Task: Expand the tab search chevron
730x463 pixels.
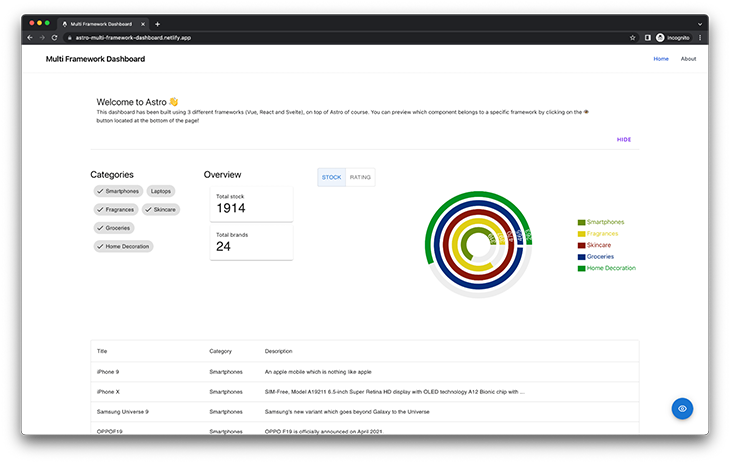Action: pyautogui.click(x=700, y=23)
